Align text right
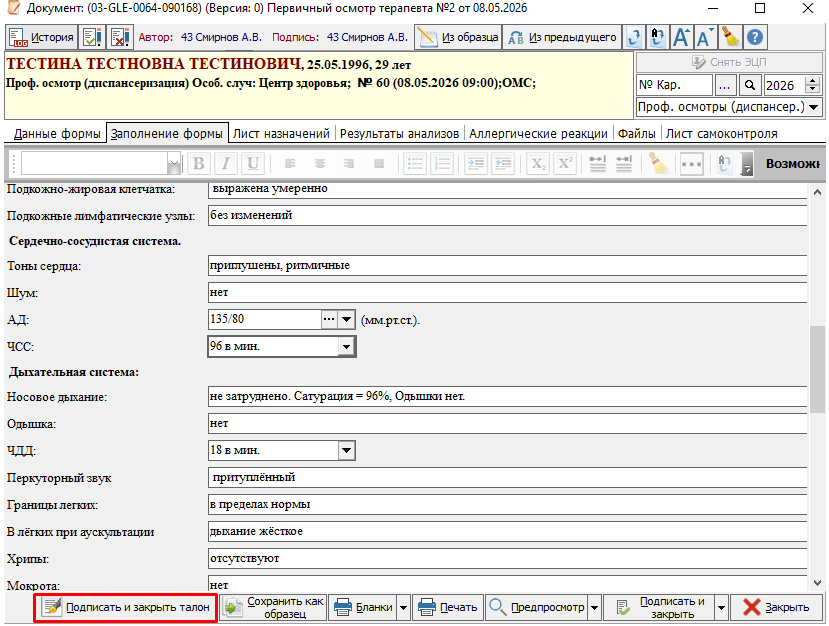This screenshot has width=829, height=626. 349,164
